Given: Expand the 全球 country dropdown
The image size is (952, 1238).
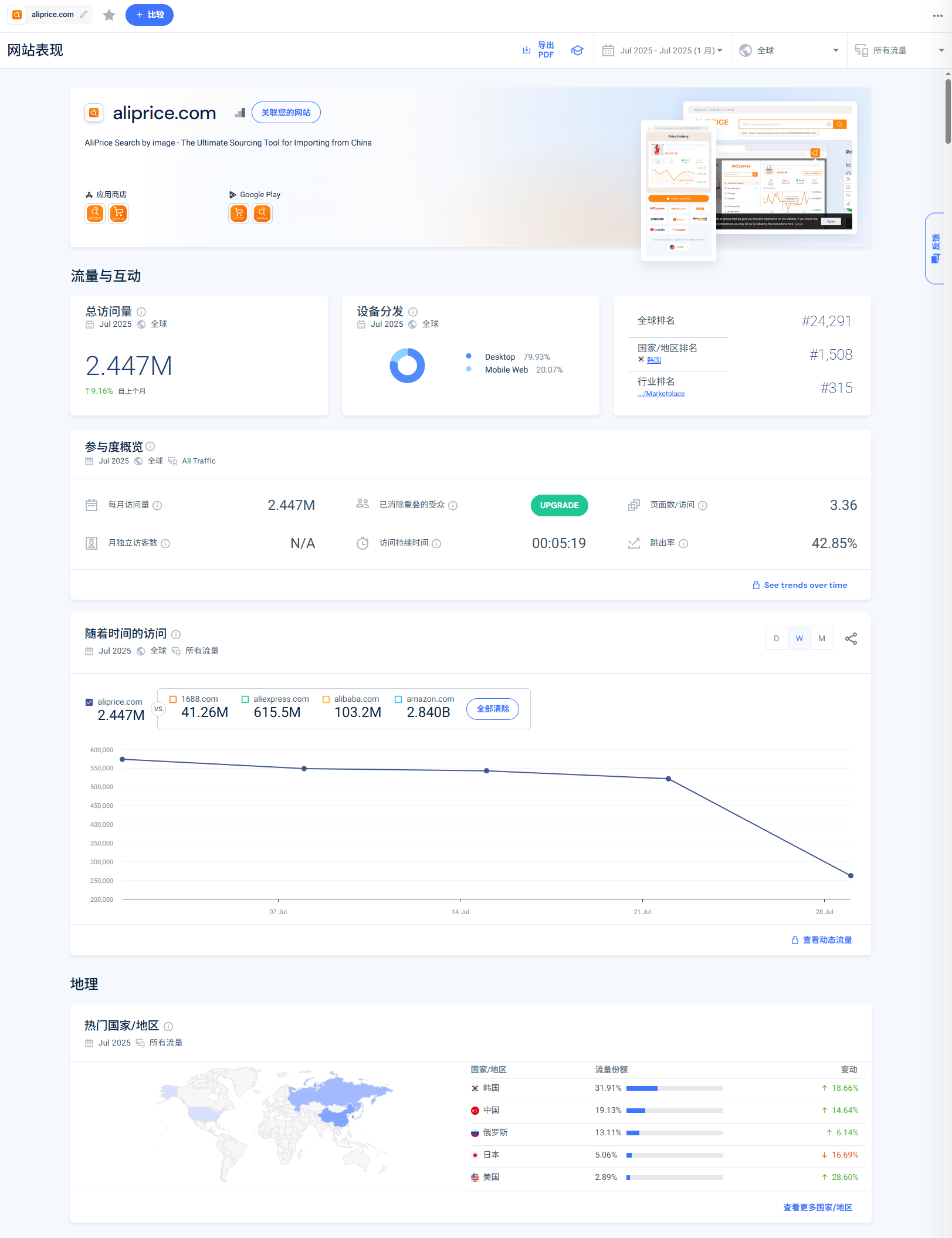Looking at the screenshot, I should coord(789,50).
